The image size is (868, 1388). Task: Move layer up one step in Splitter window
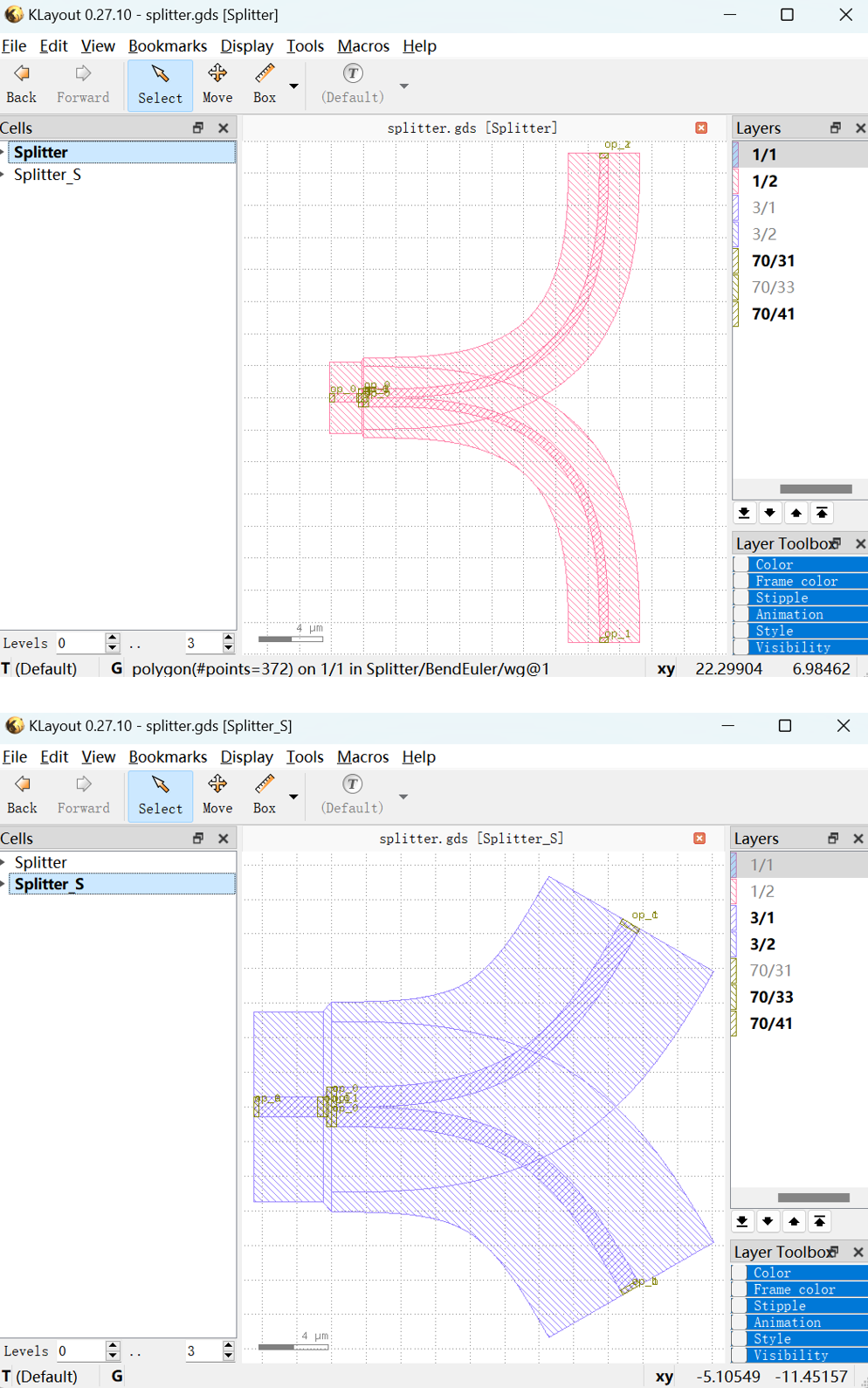(796, 513)
